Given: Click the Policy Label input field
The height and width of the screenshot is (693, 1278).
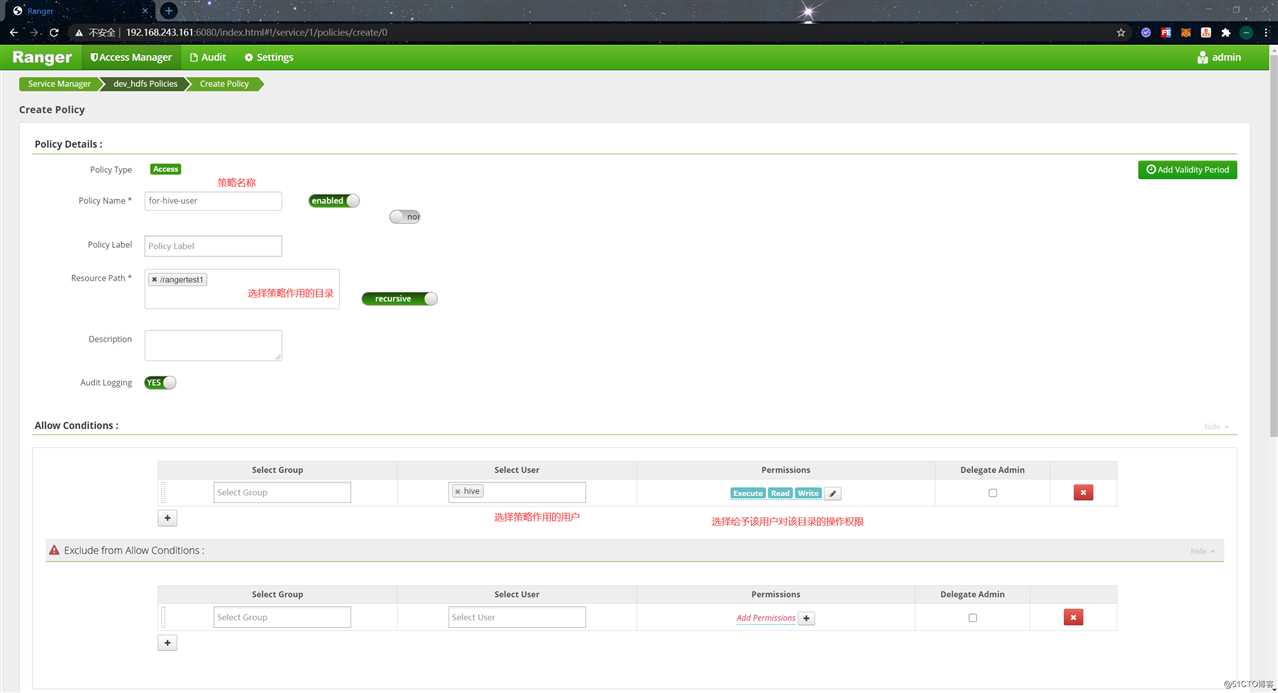Looking at the screenshot, I should coord(213,246).
